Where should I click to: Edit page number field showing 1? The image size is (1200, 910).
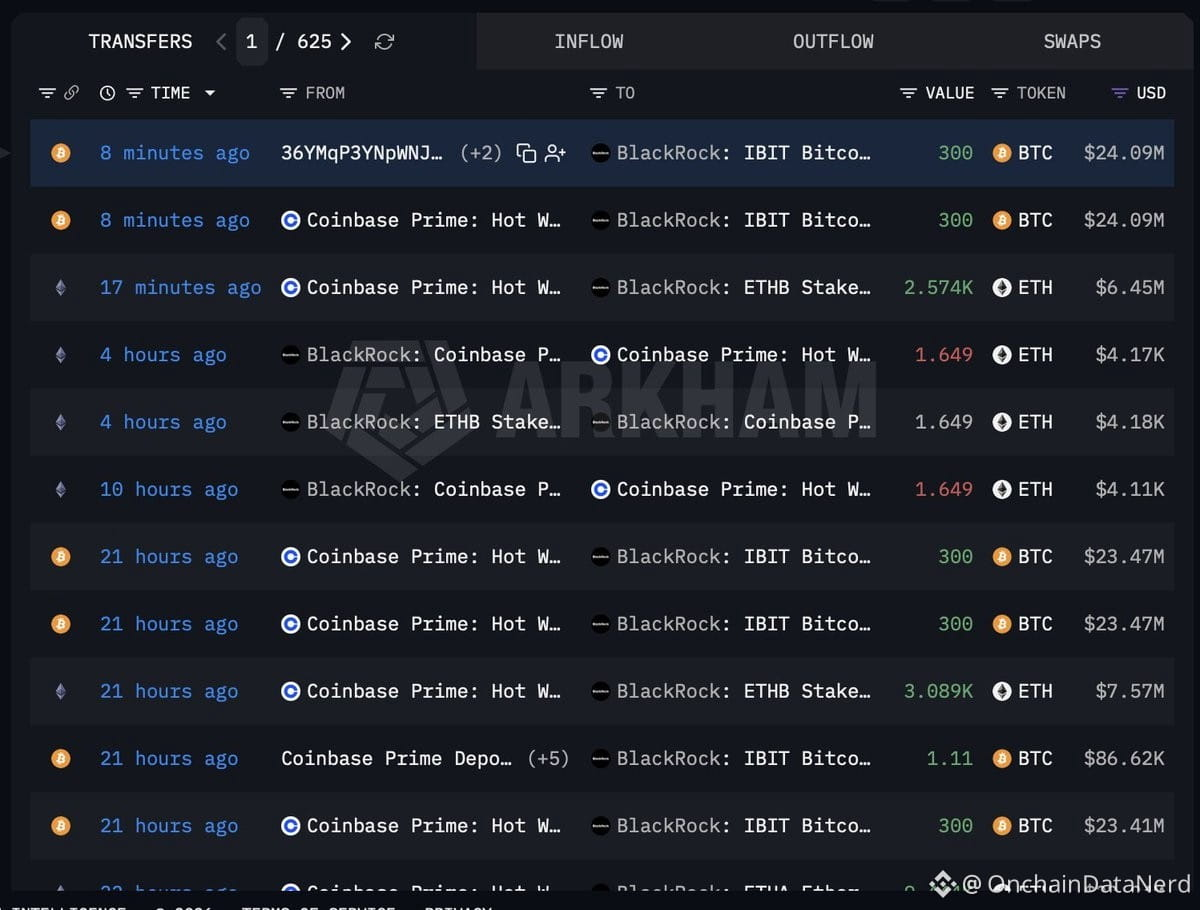pyautogui.click(x=251, y=42)
